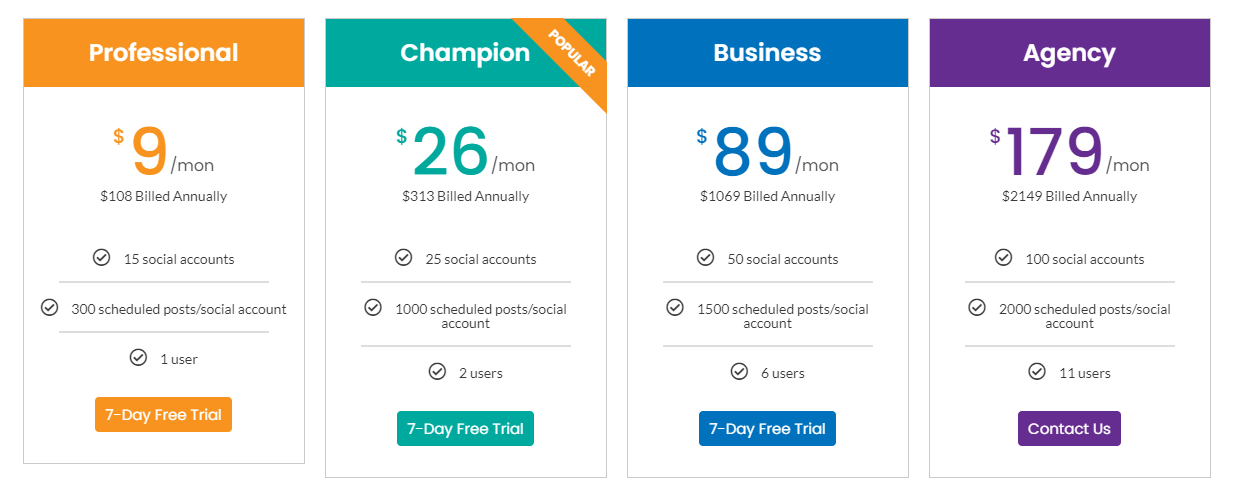Viewport: 1250px width, 488px height.
Task: Click checkmark icon beside 15 social accounts
Action: [101, 258]
